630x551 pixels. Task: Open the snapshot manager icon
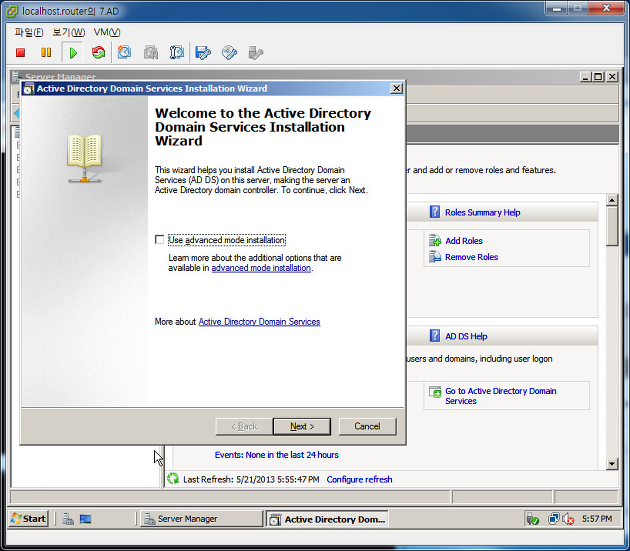click(x=176, y=53)
